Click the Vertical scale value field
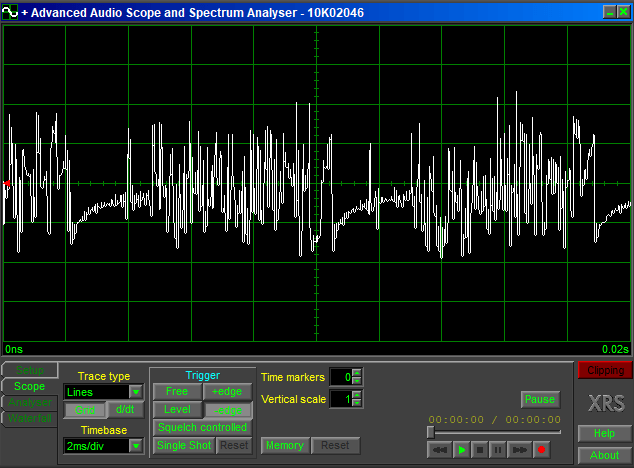 coord(341,399)
